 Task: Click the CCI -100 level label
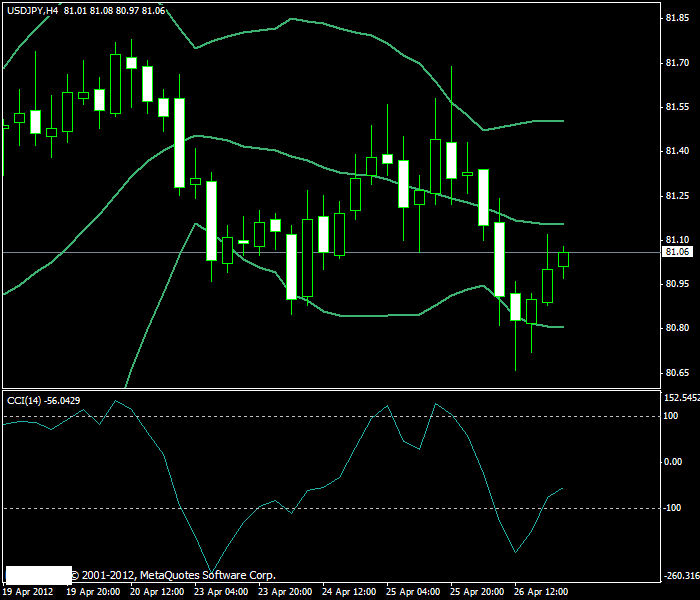(x=672, y=508)
